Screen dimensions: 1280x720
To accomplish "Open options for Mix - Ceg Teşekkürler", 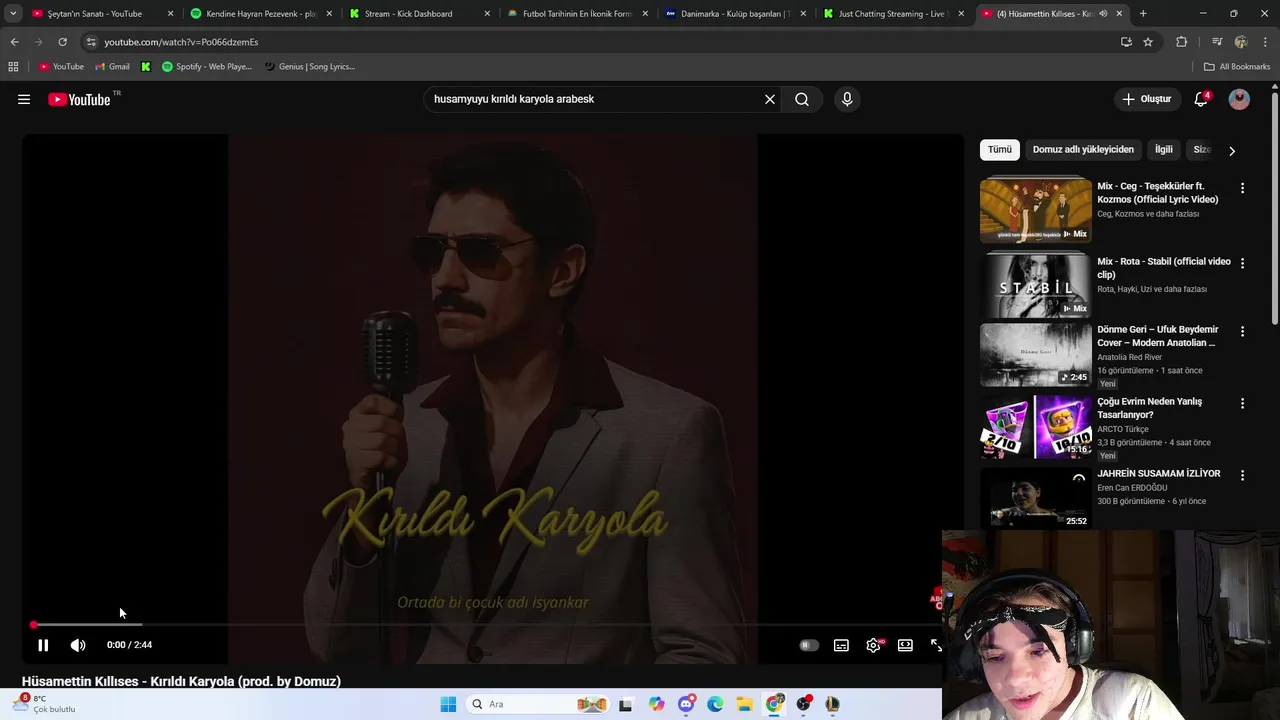I will click(1242, 188).
